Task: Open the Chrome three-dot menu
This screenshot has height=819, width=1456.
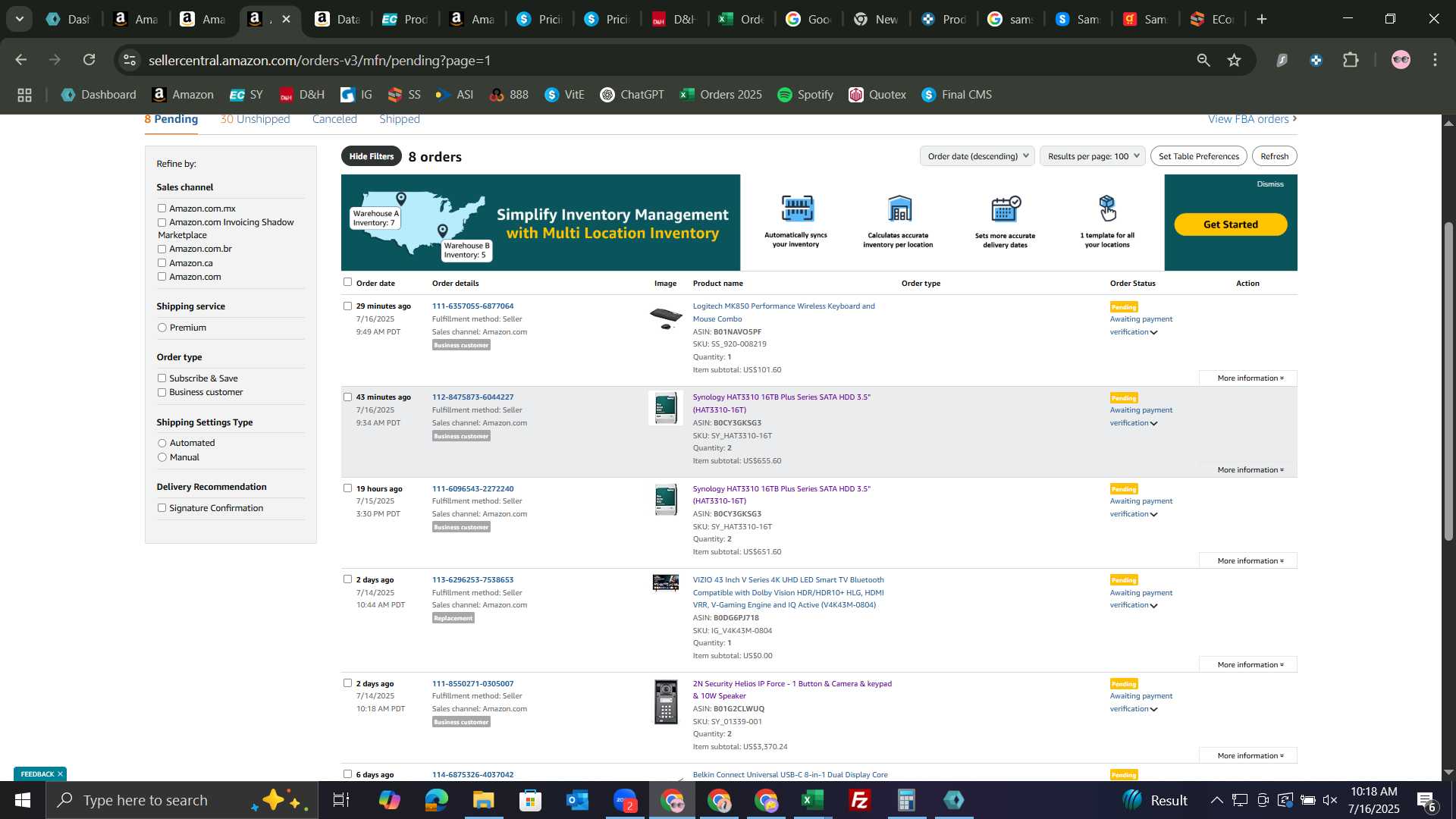Action: (x=1436, y=60)
